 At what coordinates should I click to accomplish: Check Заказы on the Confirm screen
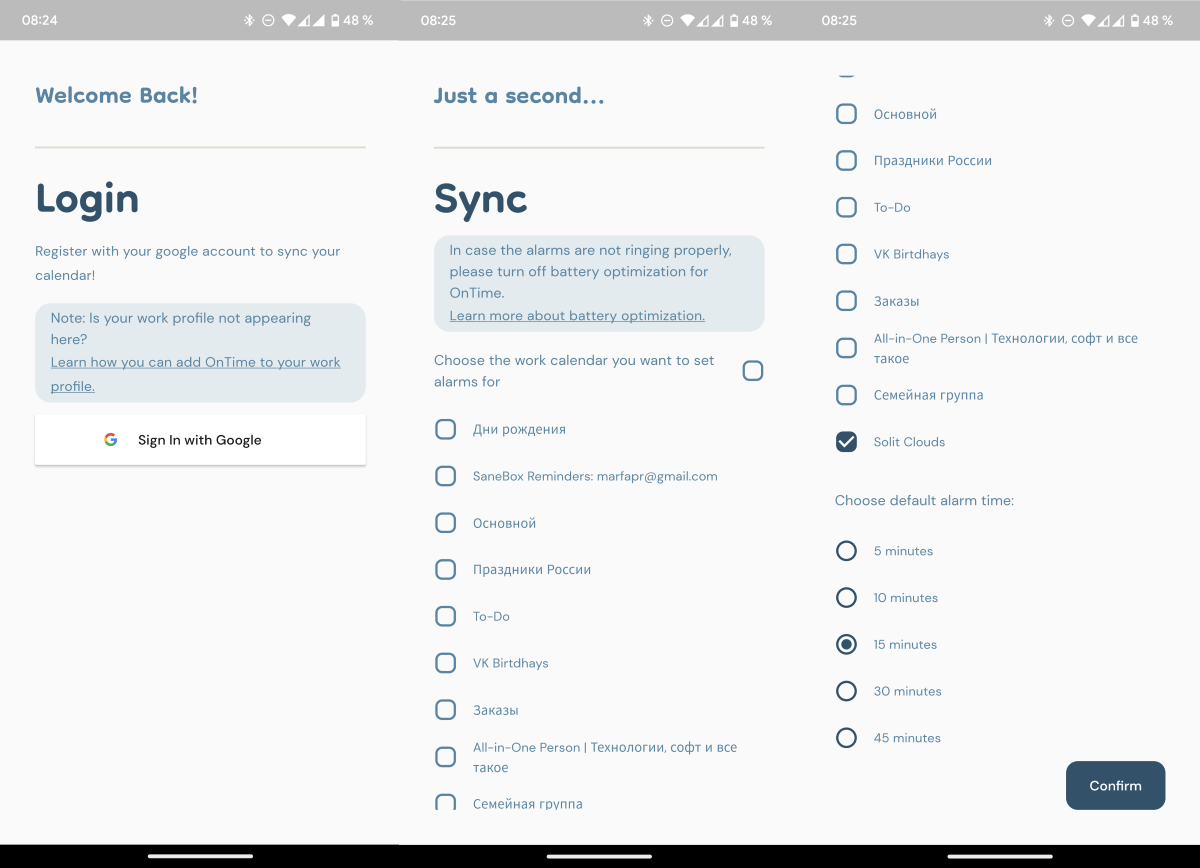click(847, 301)
